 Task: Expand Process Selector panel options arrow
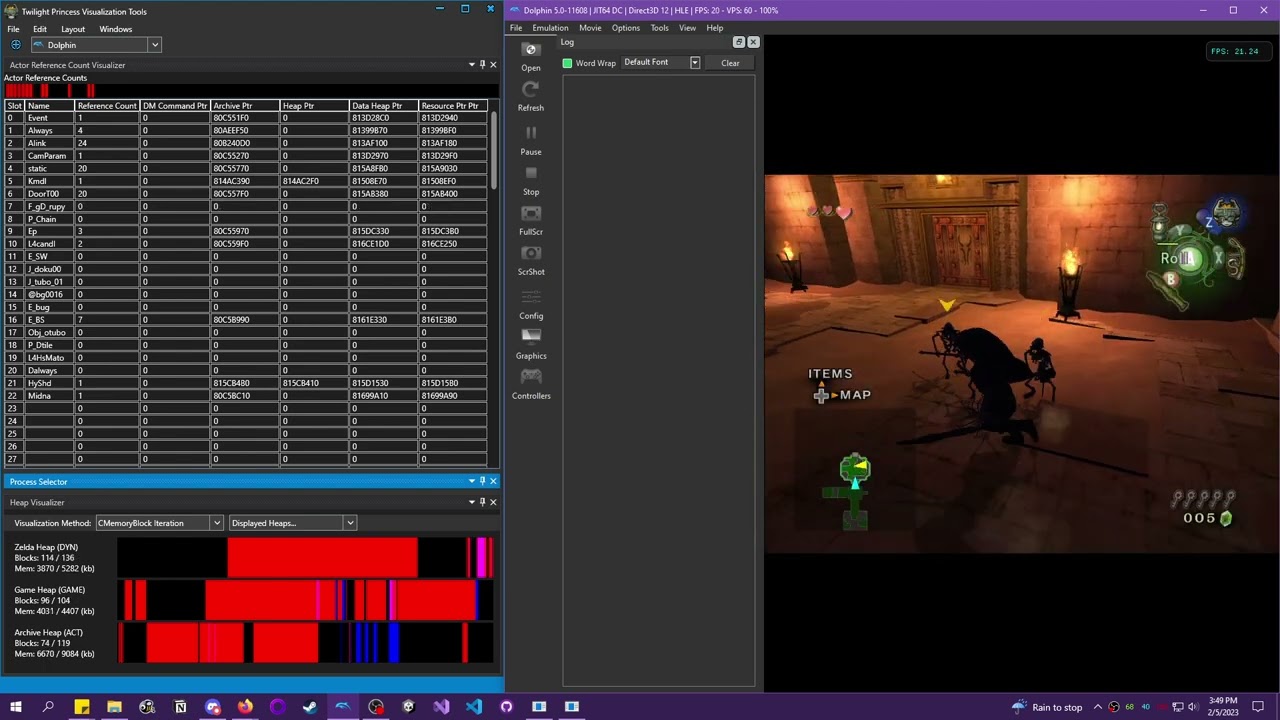(x=471, y=481)
